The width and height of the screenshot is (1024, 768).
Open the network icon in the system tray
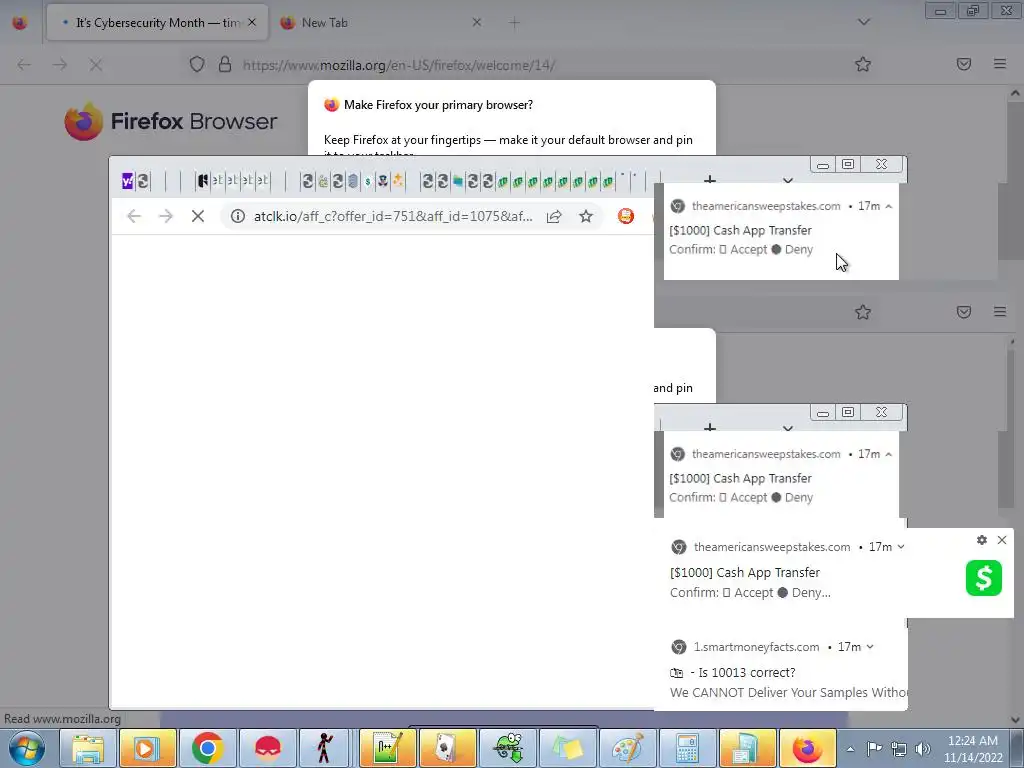pyautogui.click(x=899, y=749)
